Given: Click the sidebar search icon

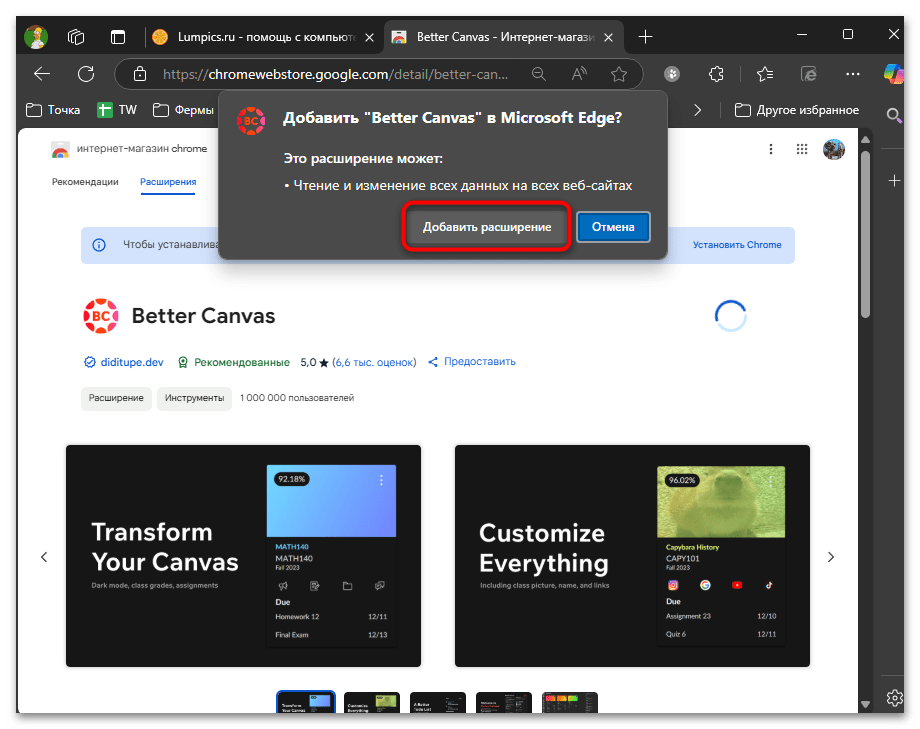Looking at the screenshot, I should click(893, 115).
